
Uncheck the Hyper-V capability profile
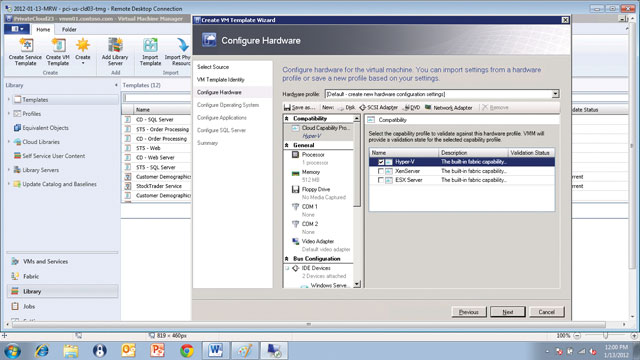click(380, 162)
